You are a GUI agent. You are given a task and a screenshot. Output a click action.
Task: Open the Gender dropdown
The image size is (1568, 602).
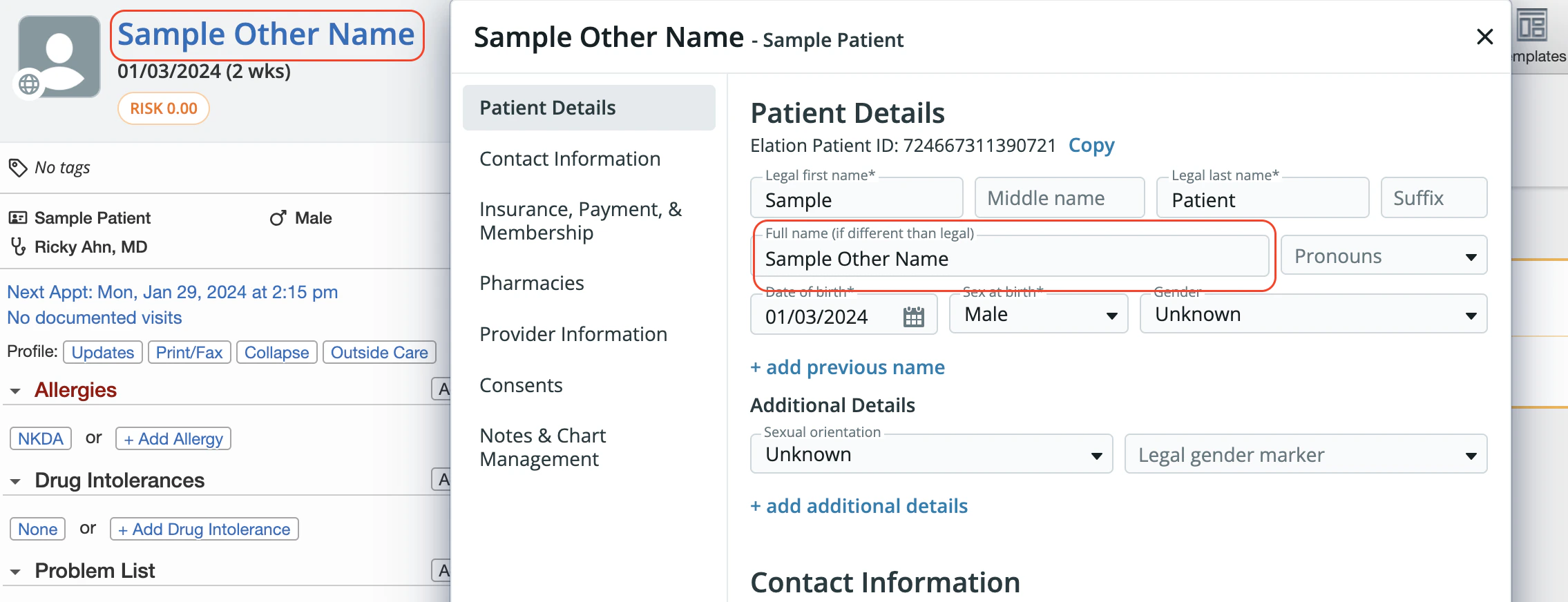[x=1312, y=315]
